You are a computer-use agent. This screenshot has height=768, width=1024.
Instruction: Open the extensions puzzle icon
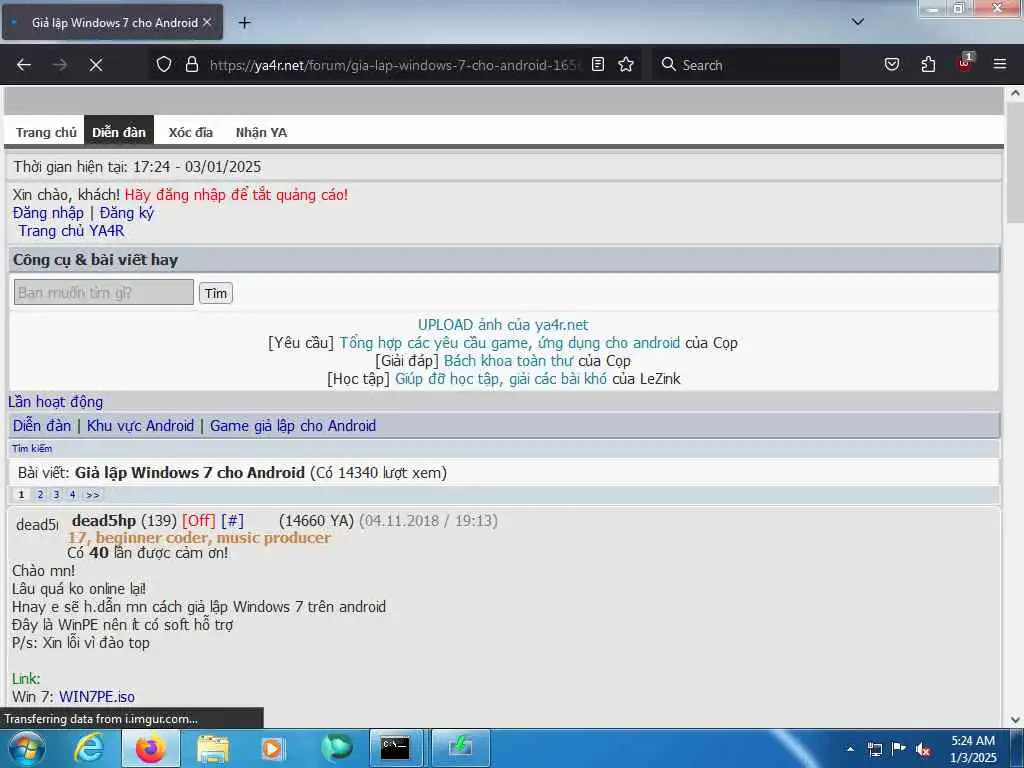928,64
